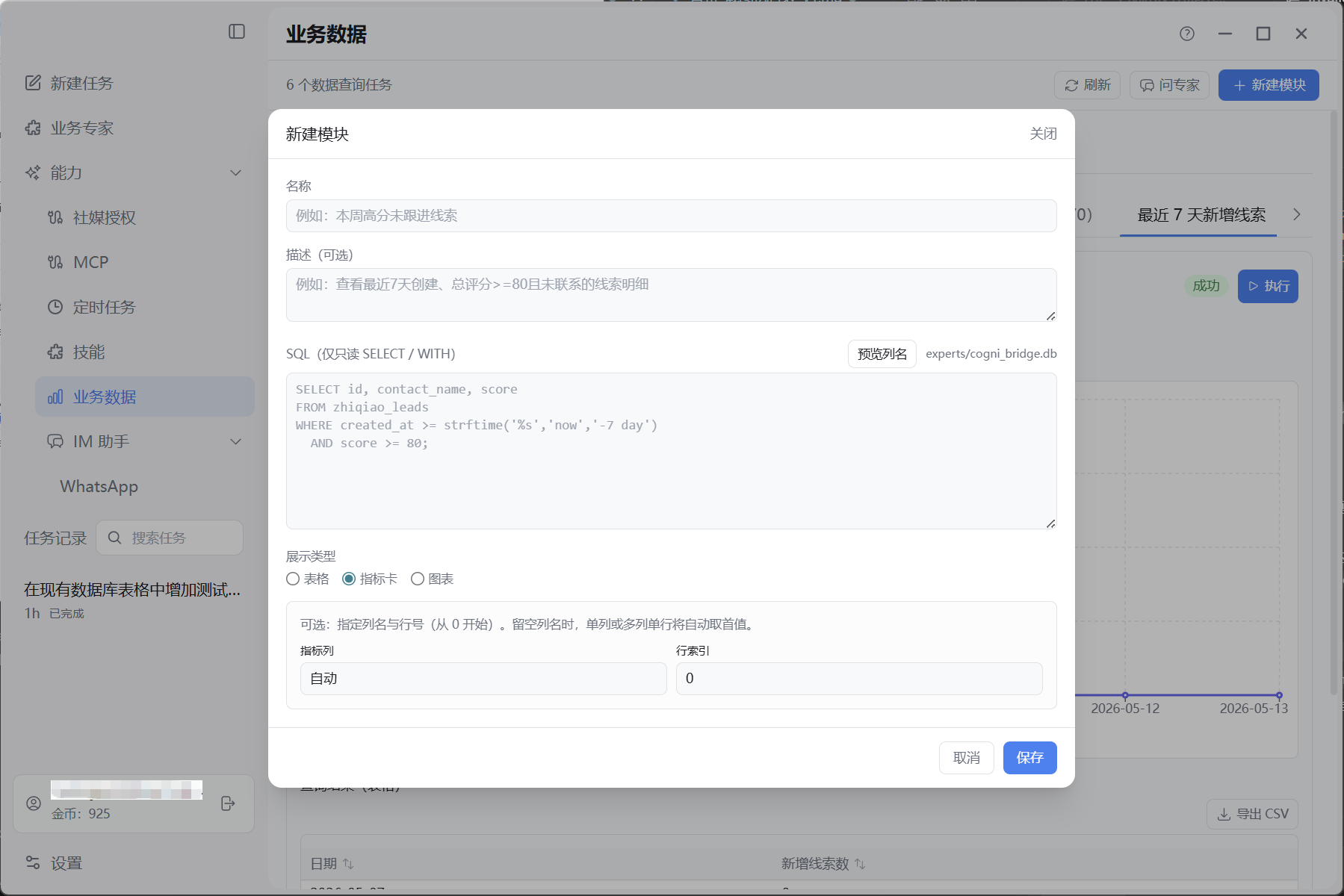Viewport: 1344px width, 896px height.
Task: Click the logout icon beside 金币
Action: pos(229,803)
